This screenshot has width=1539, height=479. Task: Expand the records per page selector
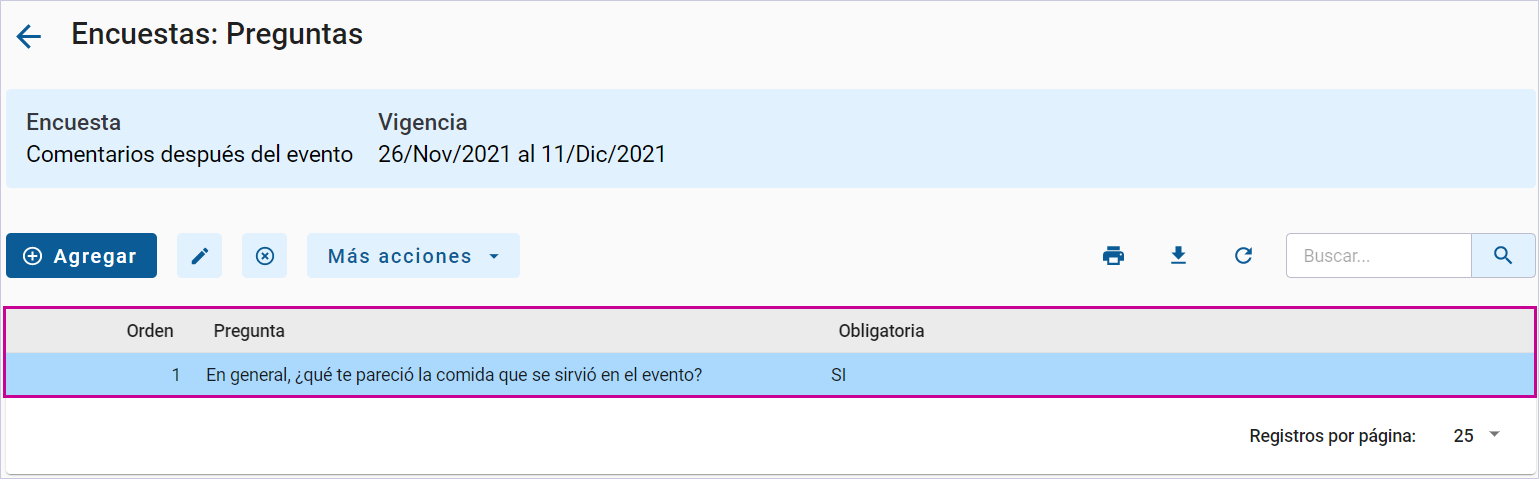(x=1494, y=435)
